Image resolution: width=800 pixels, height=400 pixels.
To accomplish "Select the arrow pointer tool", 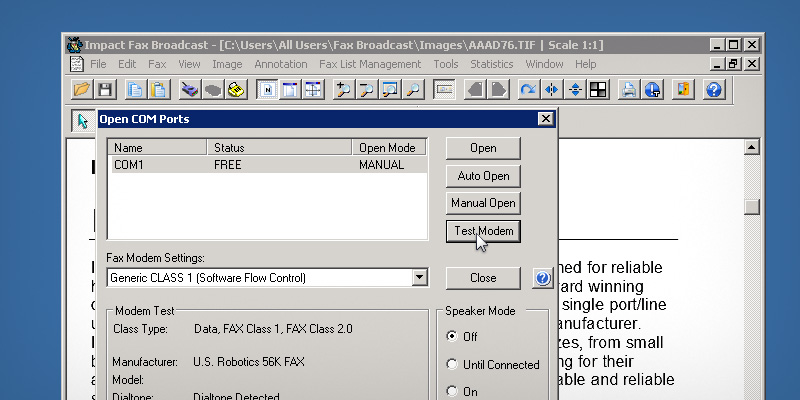I will click(82, 121).
